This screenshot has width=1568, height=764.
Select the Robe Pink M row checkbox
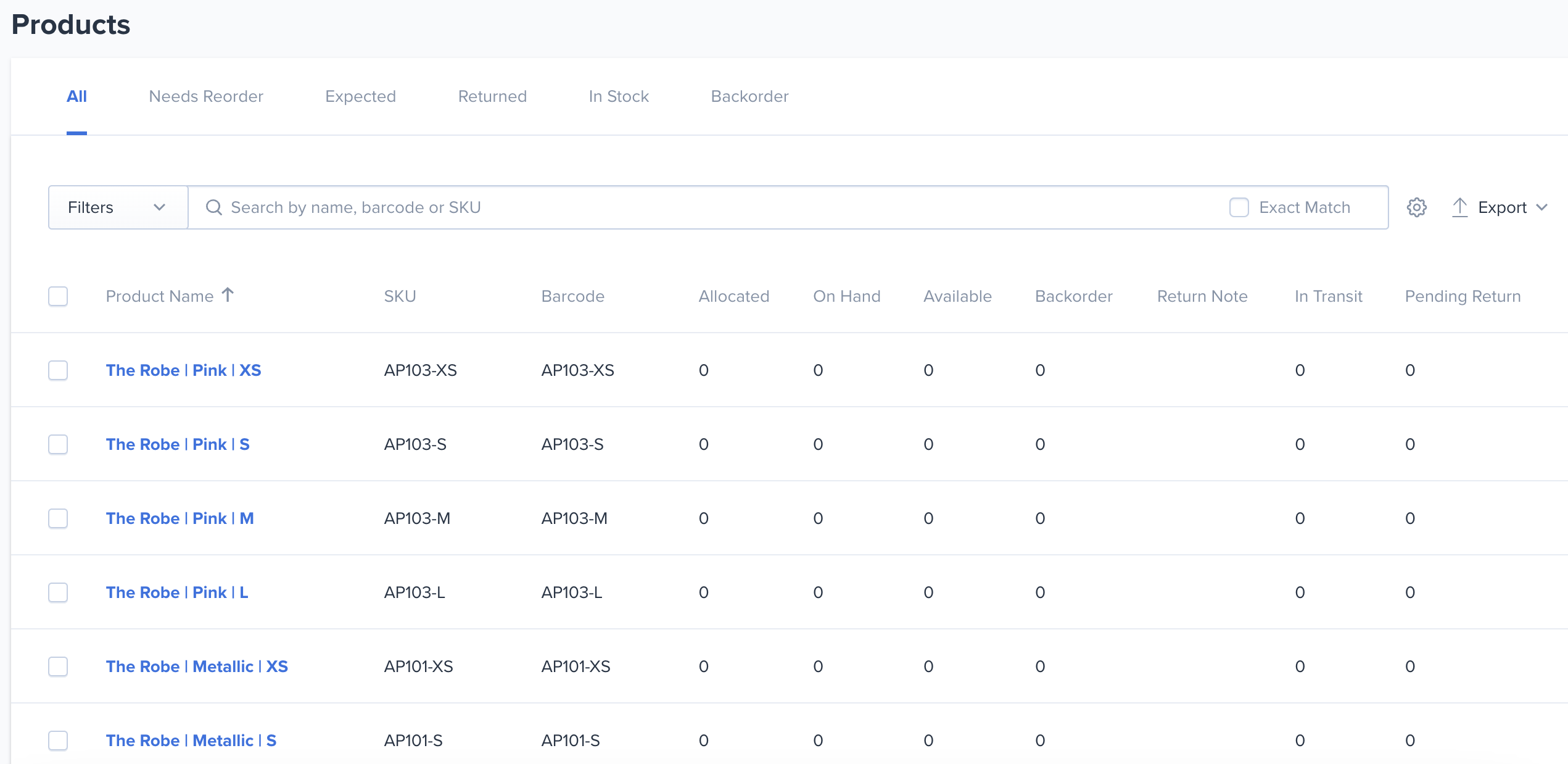point(58,518)
